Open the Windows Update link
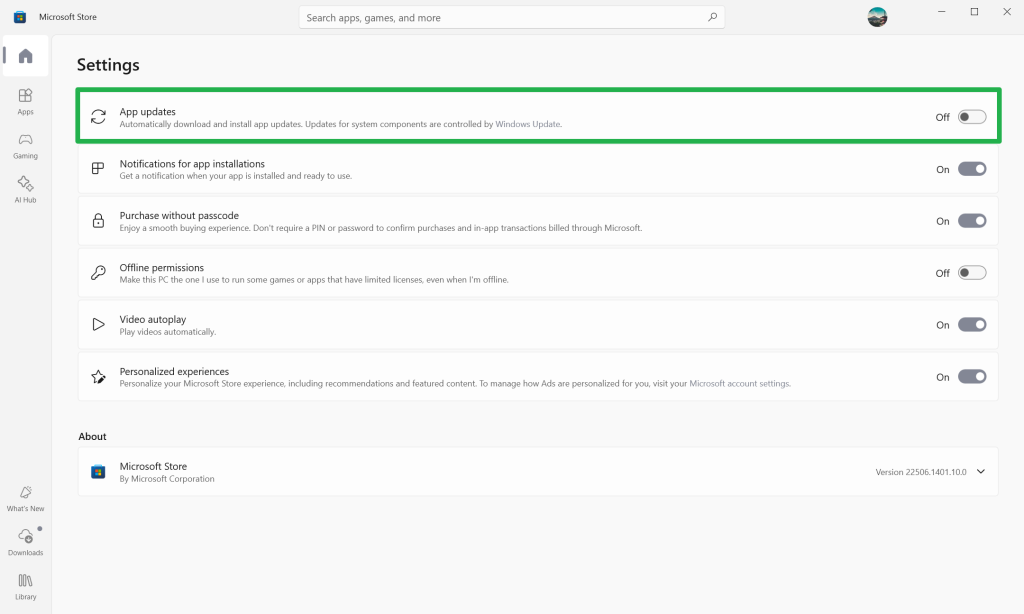The width and height of the screenshot is (1024, 614). 528,124
